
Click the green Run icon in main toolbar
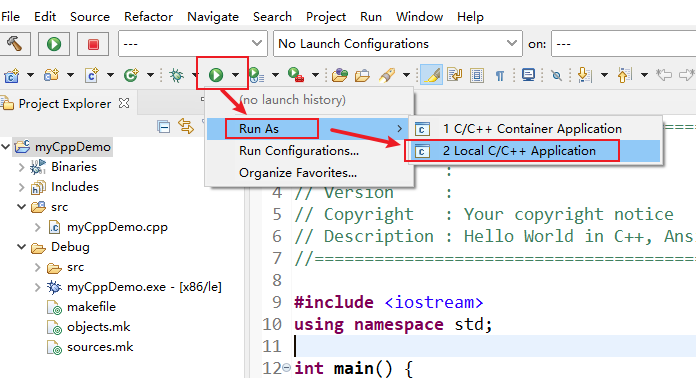(x=216, y=75)
